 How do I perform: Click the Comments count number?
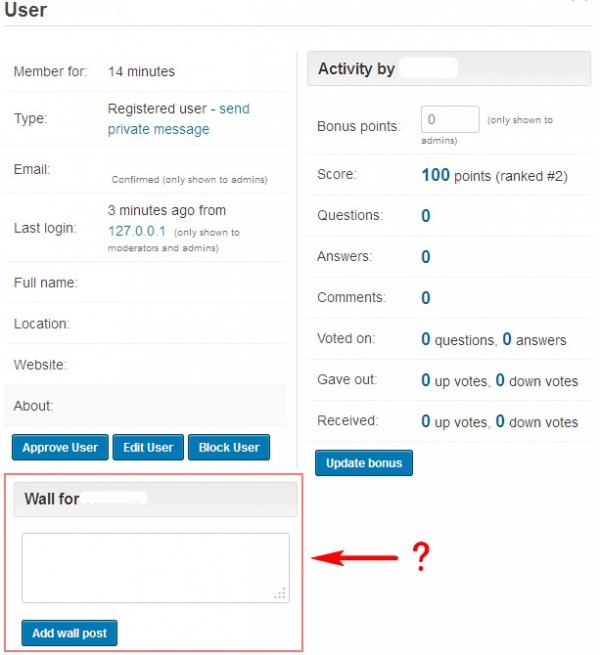[x=426, y=298]
